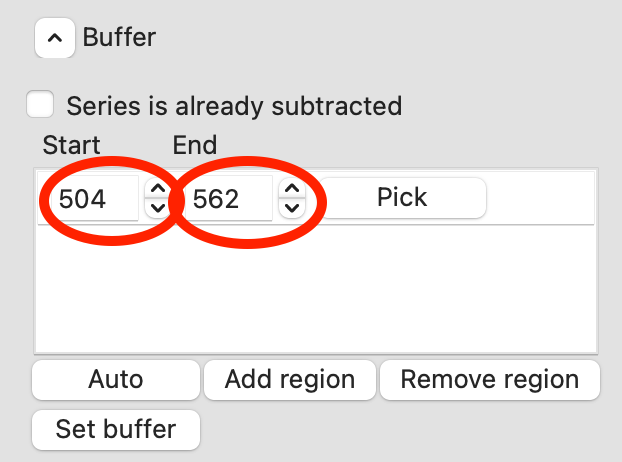
Task: Click the Start column label
Action: pyautogui.click(x=71, y=145)
